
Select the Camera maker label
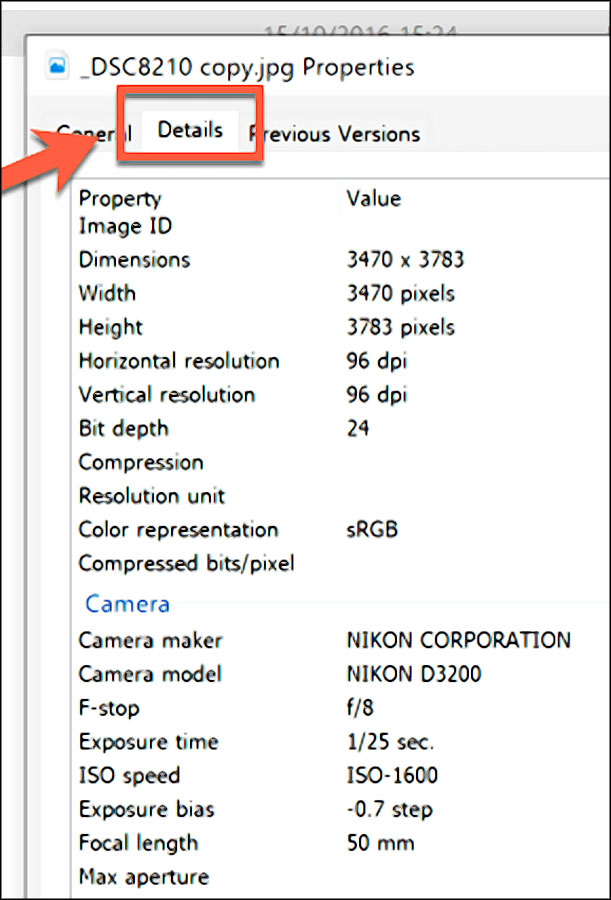tap(150, 641)
